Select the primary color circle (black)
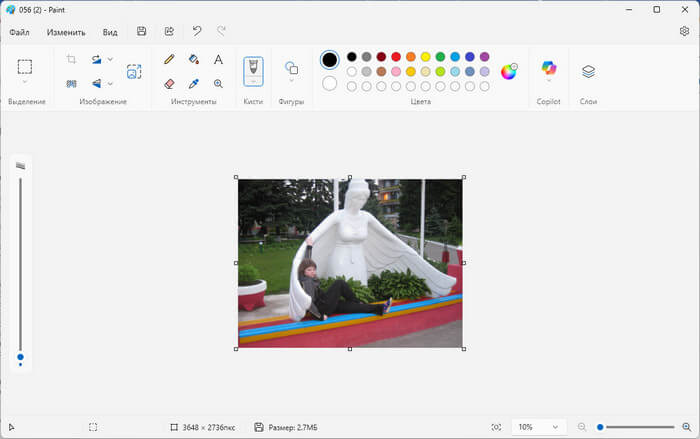Screen dimensions: 700x439 [x=330, y=60]
